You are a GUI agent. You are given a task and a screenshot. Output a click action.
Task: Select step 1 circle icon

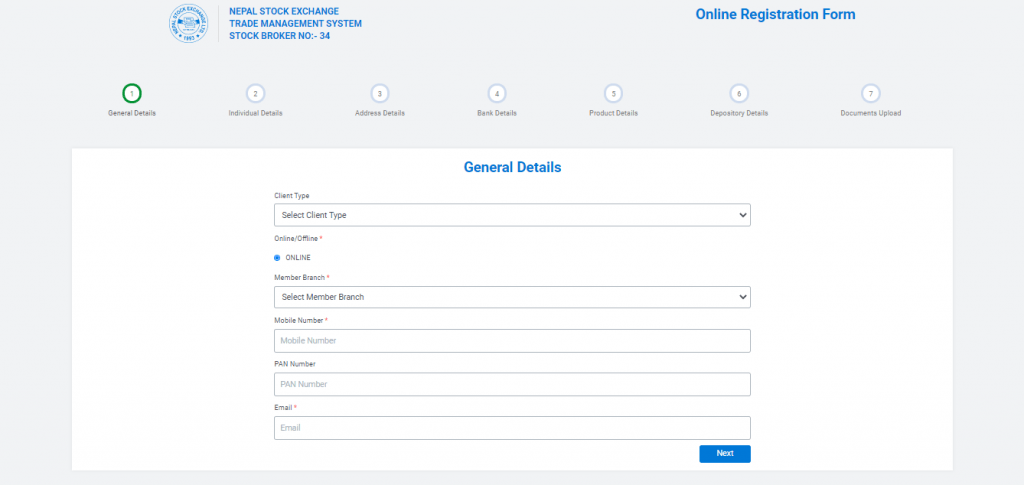point(132,93)
